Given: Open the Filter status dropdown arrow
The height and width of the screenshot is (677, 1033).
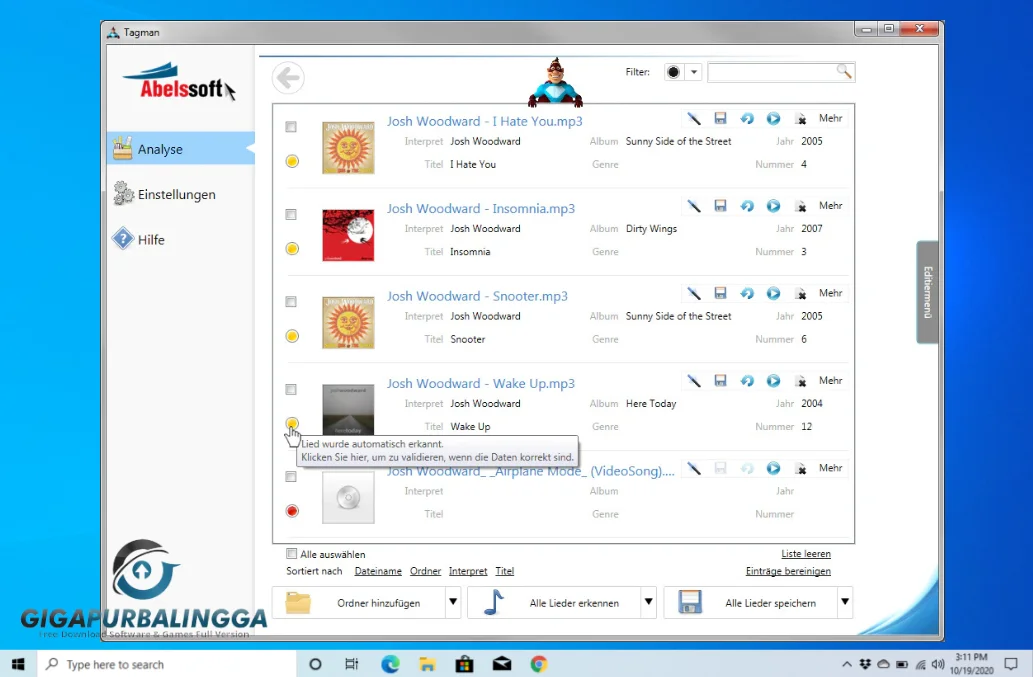Looking at the screenshot, I should pyautogui.click(x=694, y=72).
